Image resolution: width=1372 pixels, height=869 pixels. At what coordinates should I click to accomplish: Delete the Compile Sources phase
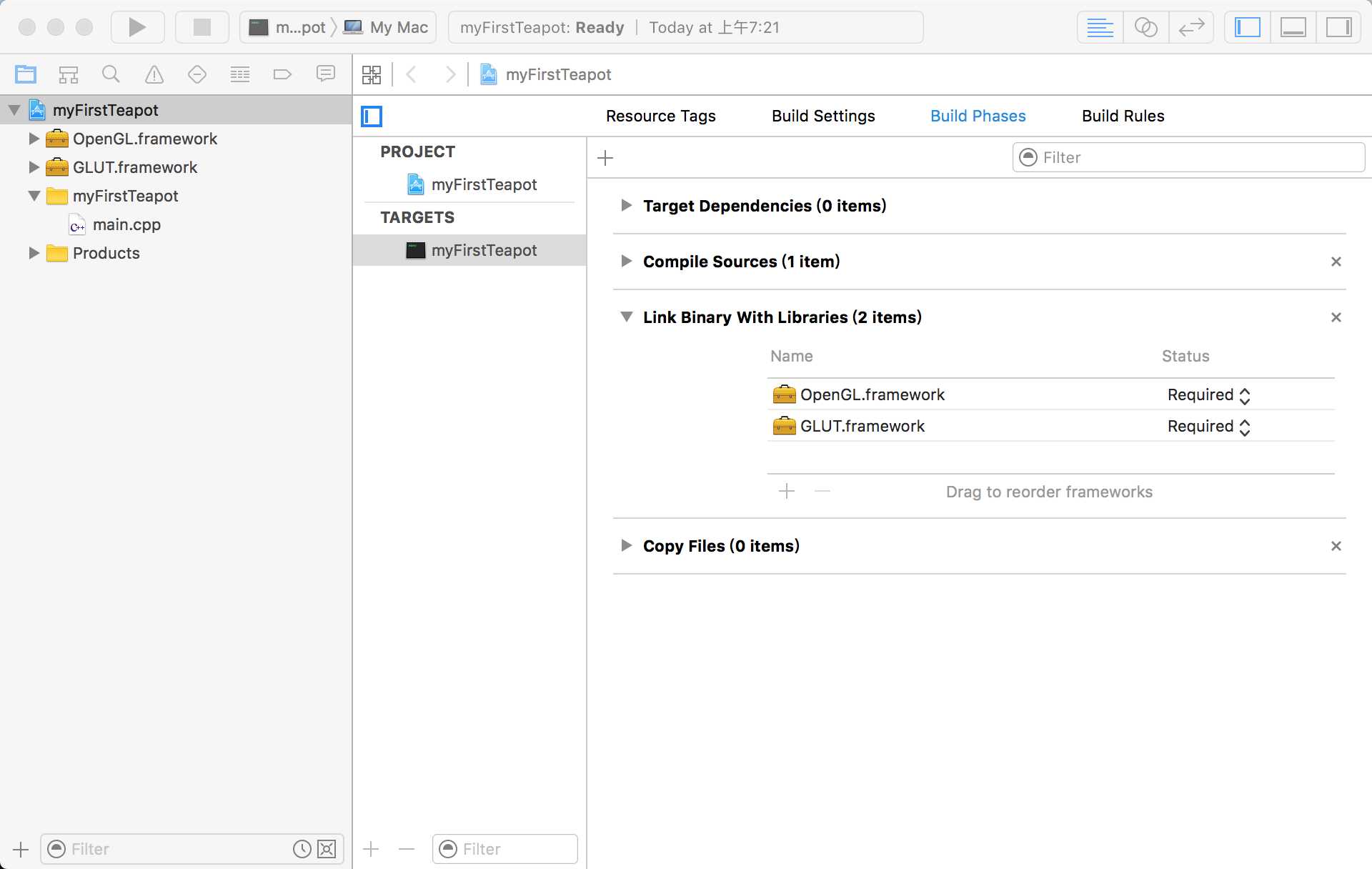tap(1336, 262)
